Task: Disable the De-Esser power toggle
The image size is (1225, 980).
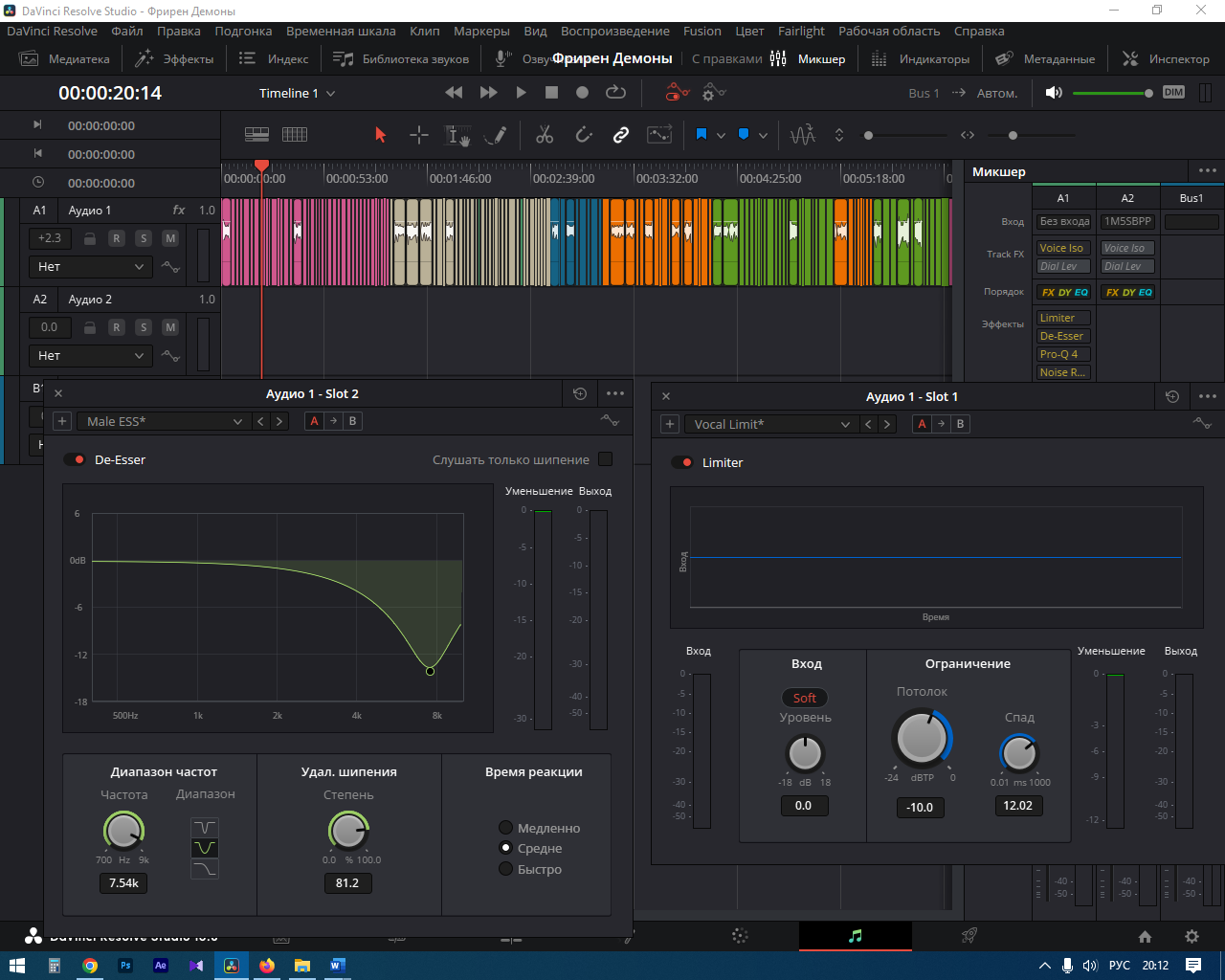Action: click(x=75, y=460)
